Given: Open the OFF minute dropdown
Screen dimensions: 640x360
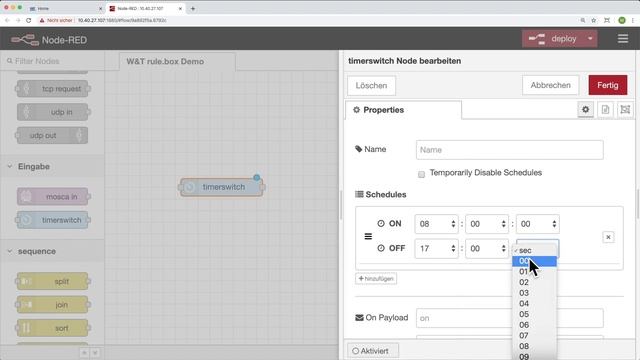Looking at the screenshot, I should pos(487,248).
